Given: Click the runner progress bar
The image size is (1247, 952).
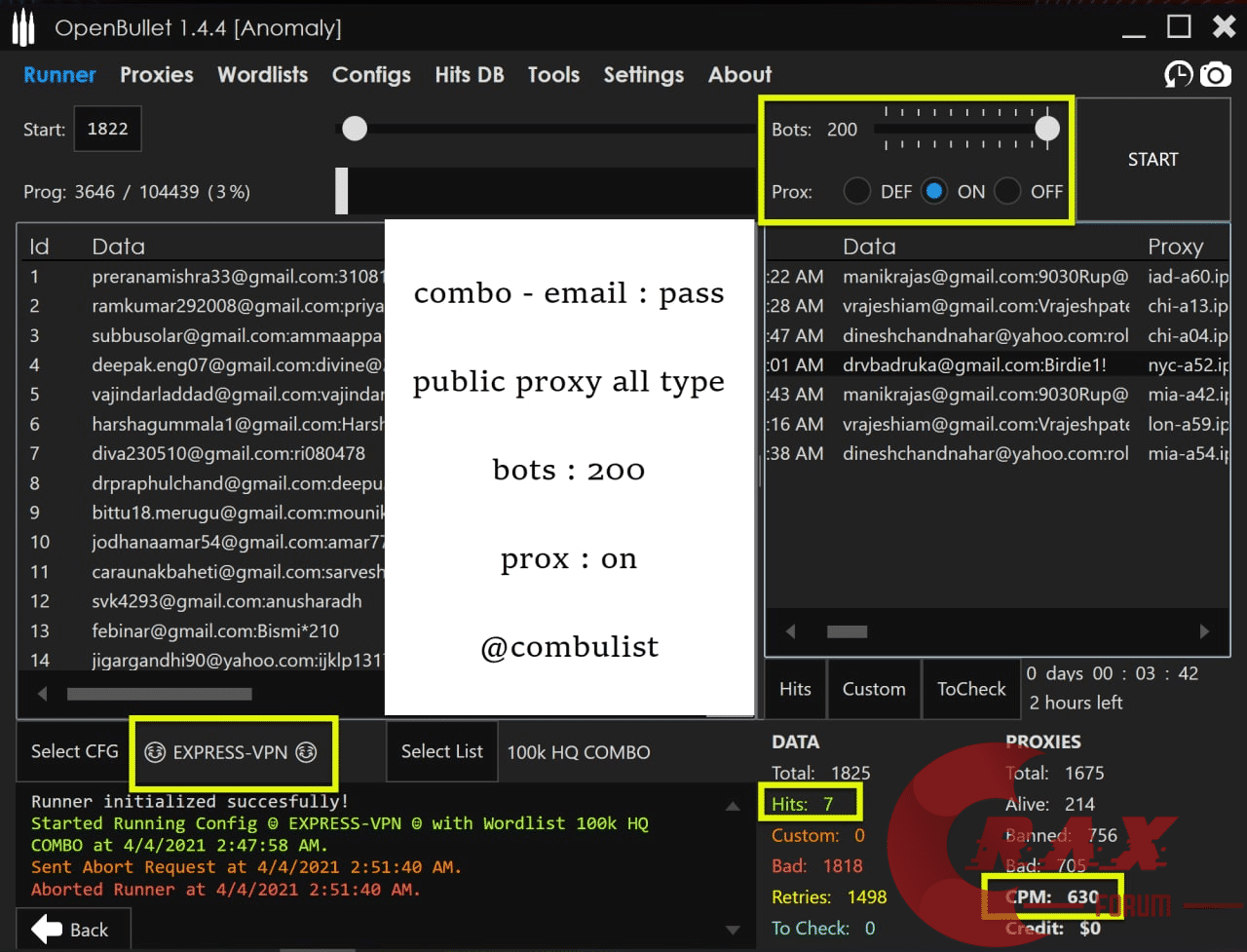Looking at the screenshot, I should click(546, 191).
